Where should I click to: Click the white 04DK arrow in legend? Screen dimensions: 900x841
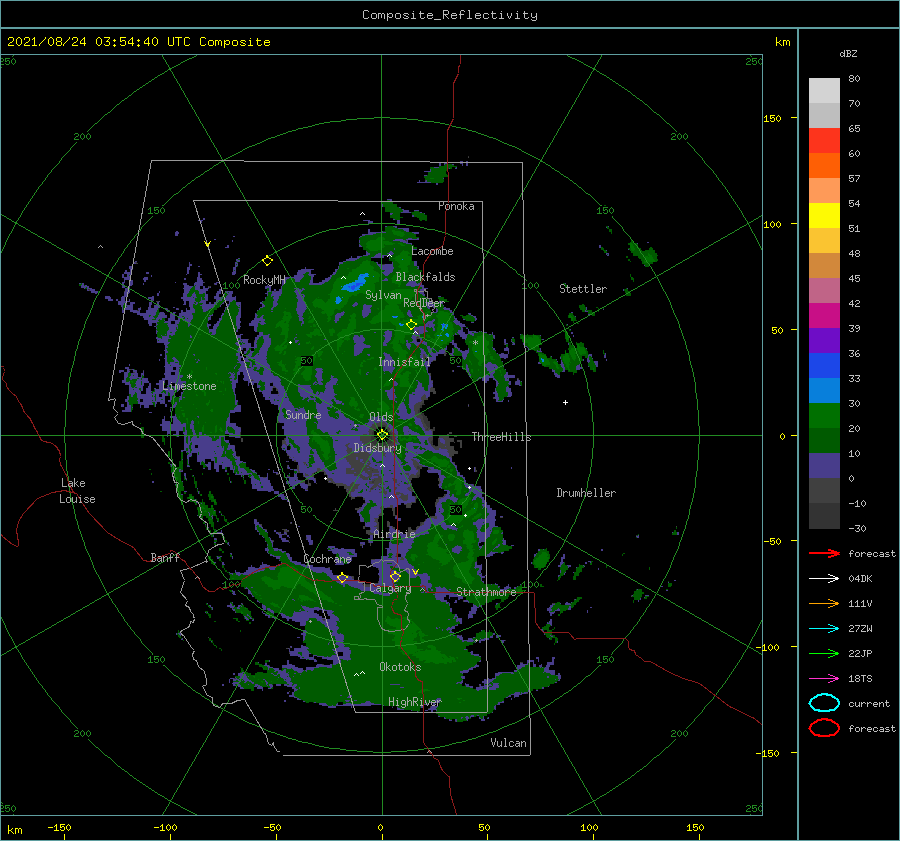824,578
